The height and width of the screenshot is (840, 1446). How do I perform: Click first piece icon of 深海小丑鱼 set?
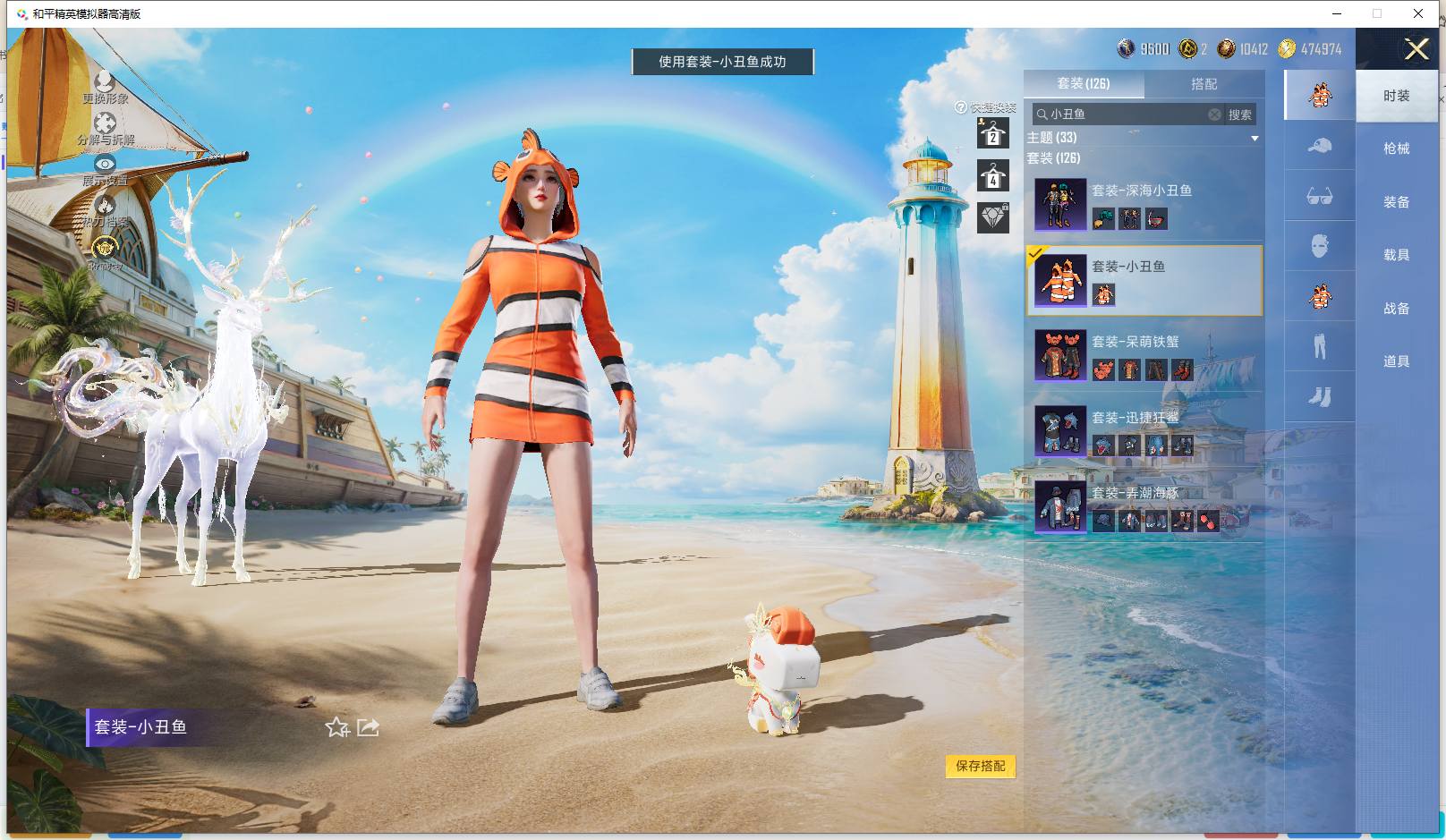pyautogui.click(x=1103, y=218)
